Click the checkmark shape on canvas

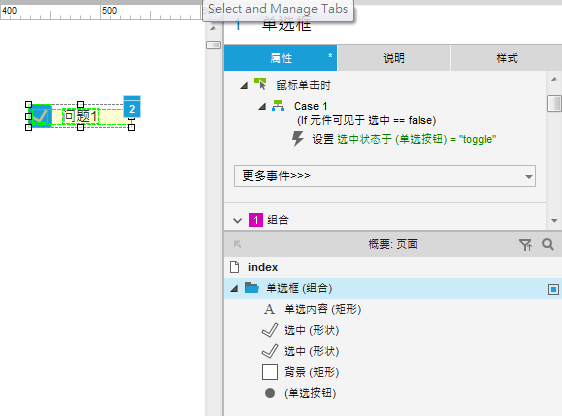(41, 116)
